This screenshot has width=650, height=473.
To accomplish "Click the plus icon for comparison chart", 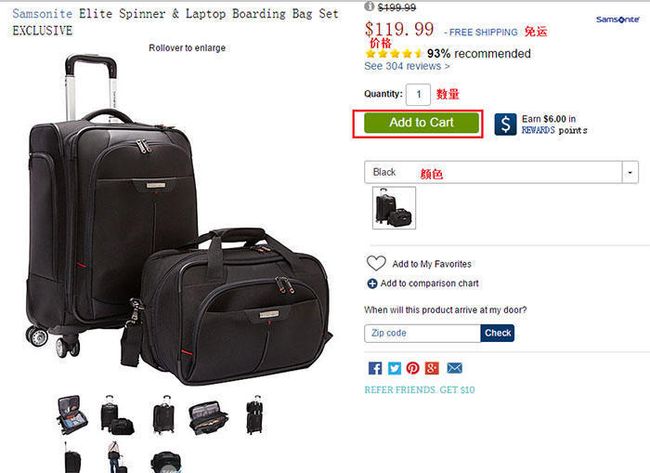I will [x=372, y=284].
